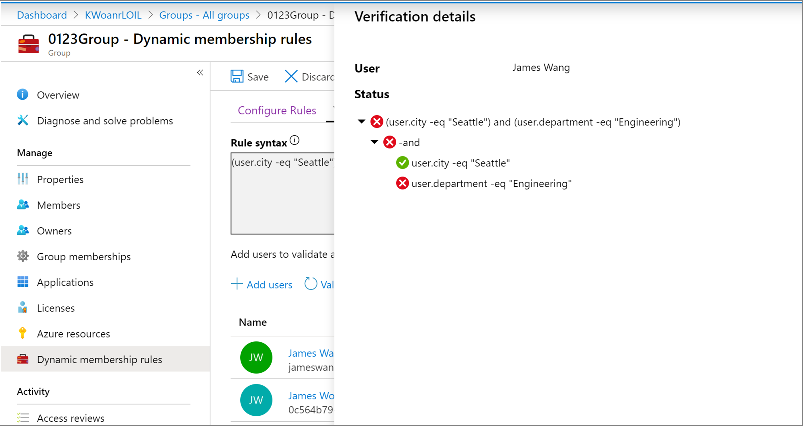Screen dimensions: 803x426
Task: Click the Overview info icon
Action: (x=23, y=95)
